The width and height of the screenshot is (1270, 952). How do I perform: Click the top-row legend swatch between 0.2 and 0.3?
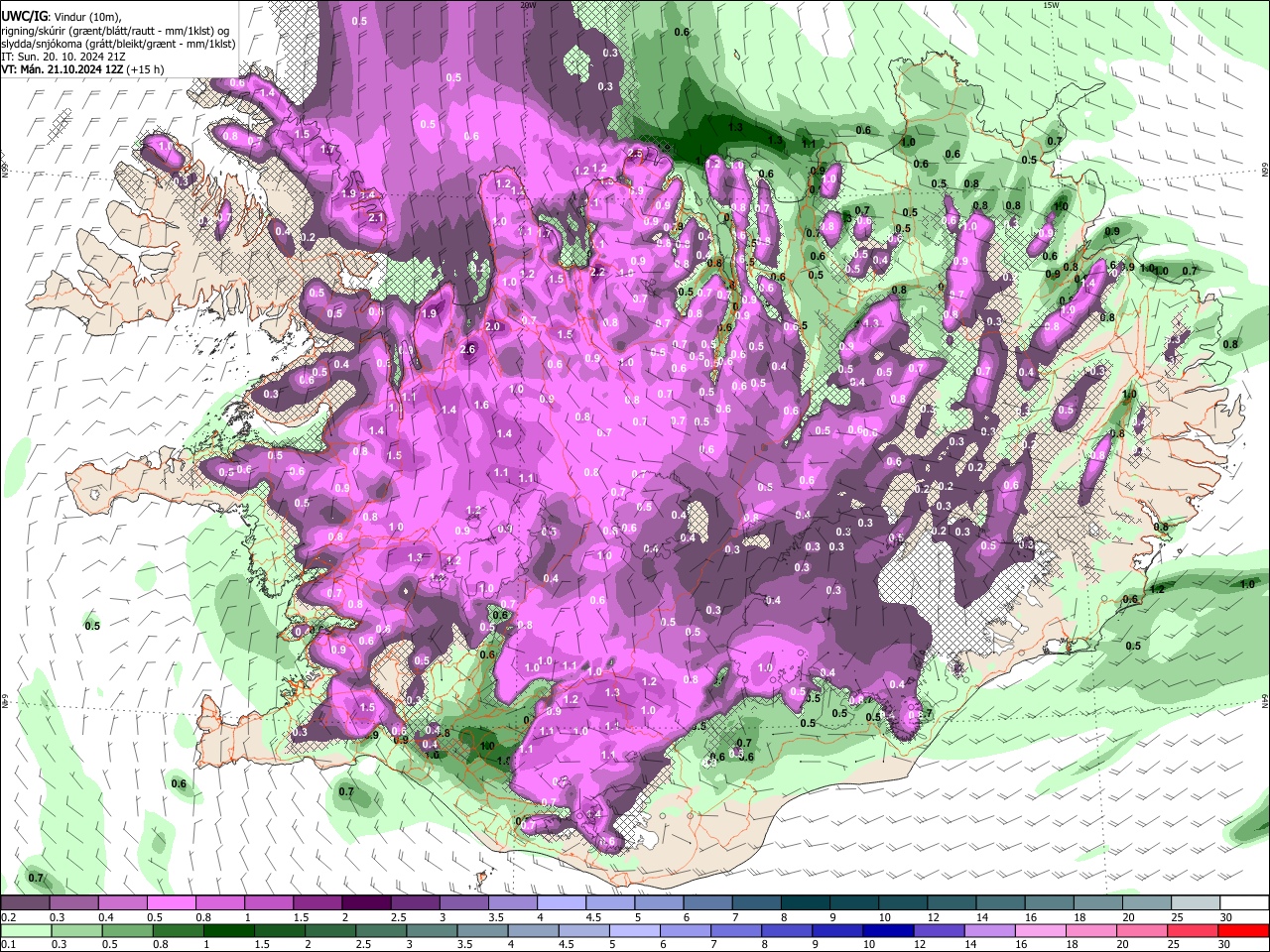(26, 903)
